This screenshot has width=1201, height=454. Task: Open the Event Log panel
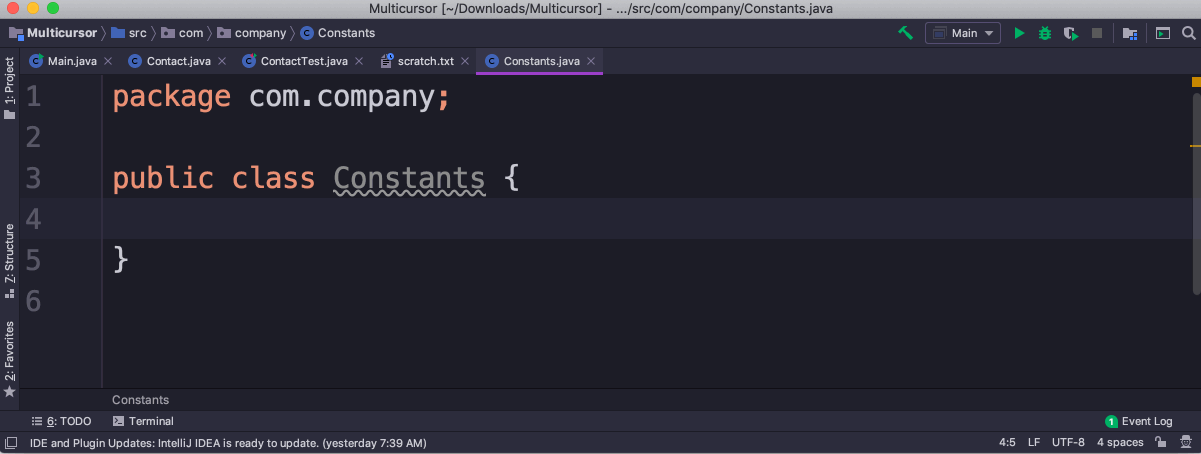click(1139, 421)
